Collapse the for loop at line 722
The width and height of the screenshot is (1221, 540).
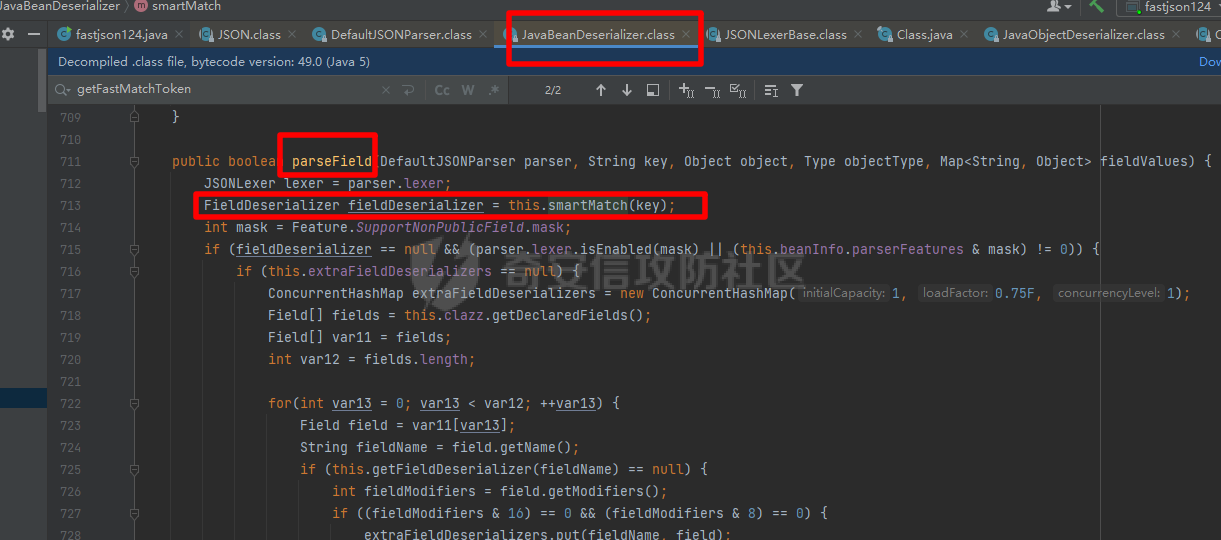[133, 403]
